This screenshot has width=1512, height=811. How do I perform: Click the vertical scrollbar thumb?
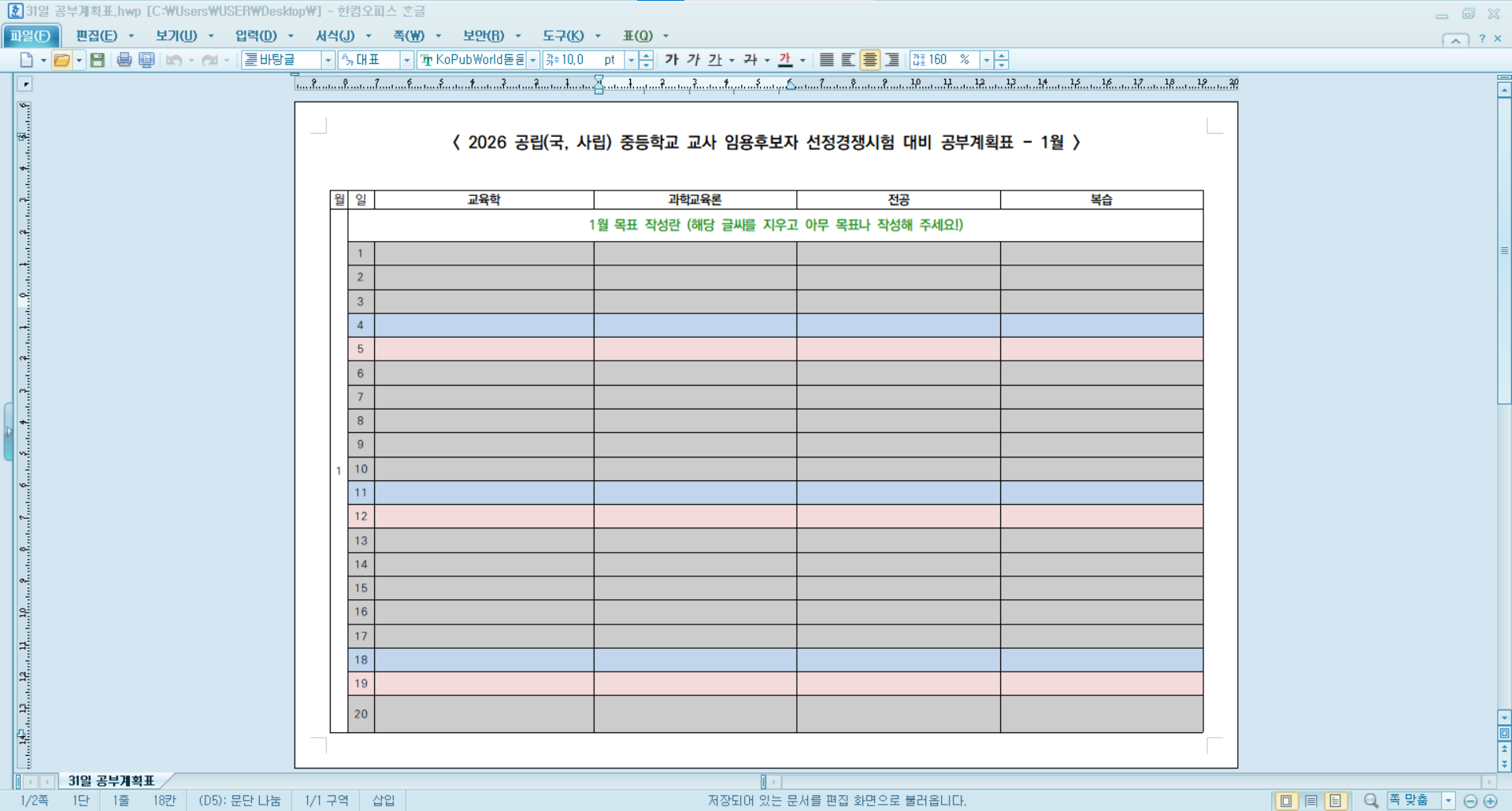click(1504, 250)
